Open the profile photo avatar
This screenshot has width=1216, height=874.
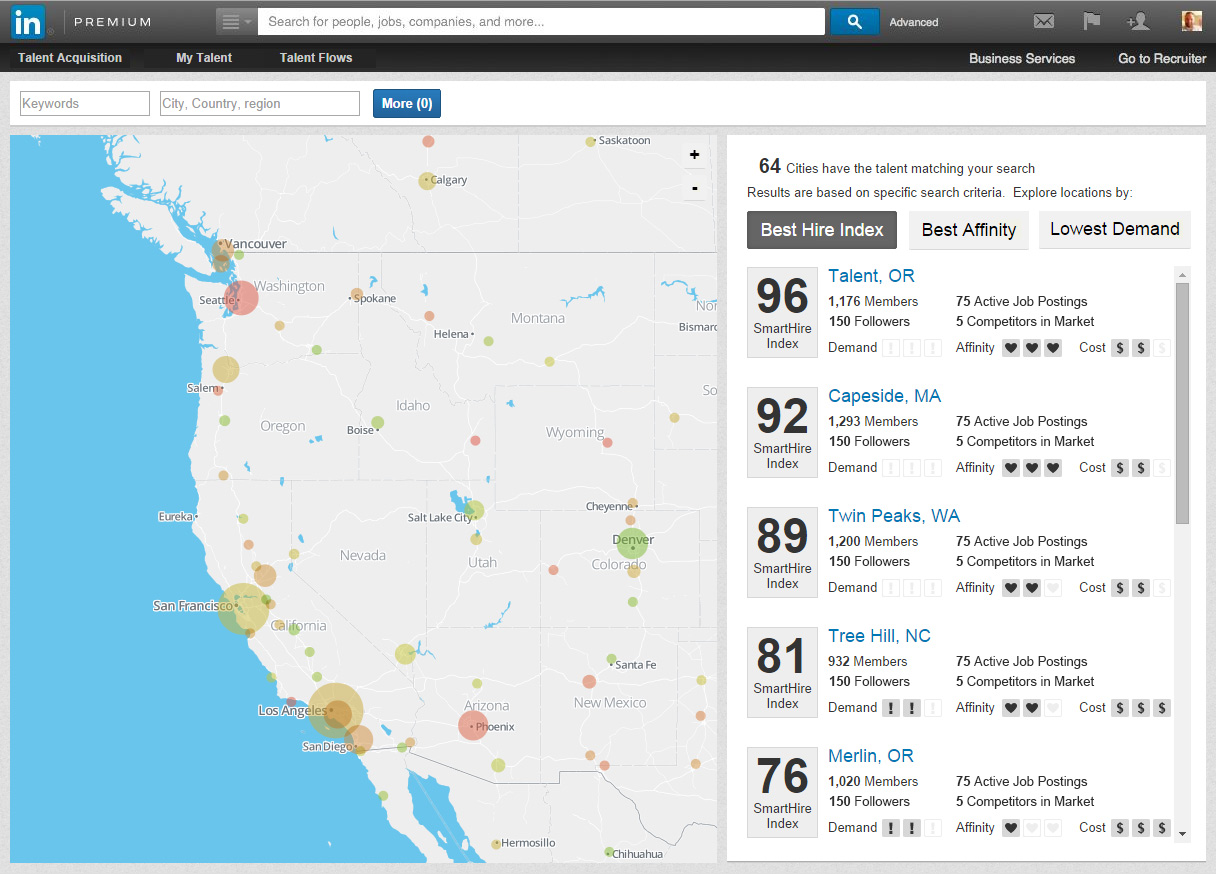(1191, 21)
